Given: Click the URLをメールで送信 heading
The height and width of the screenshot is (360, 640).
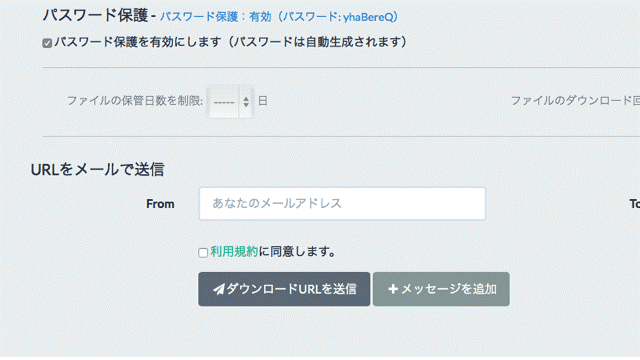Looking at the screenshot, I should tap(98, 169).
